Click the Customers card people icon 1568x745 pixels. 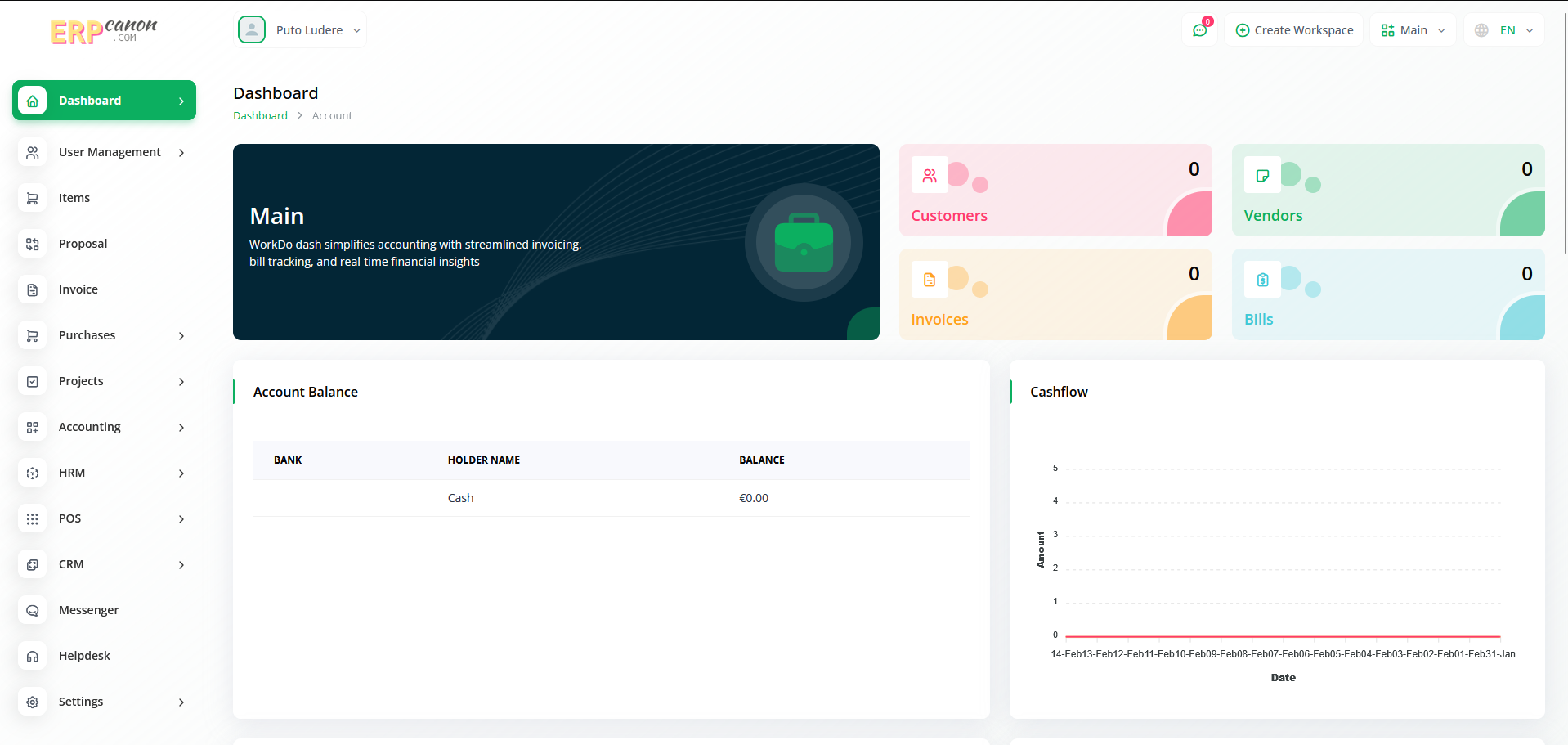coord(930,175)
